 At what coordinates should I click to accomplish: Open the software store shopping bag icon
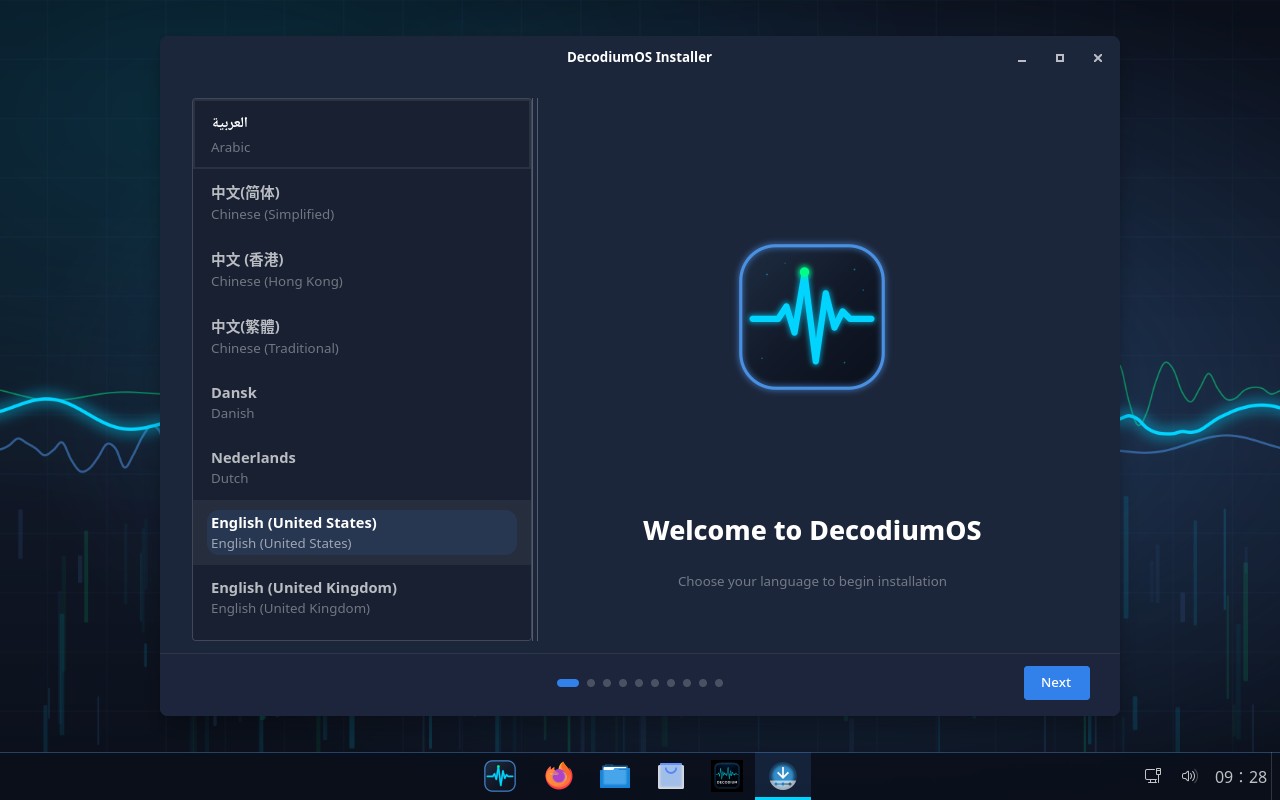671,776
